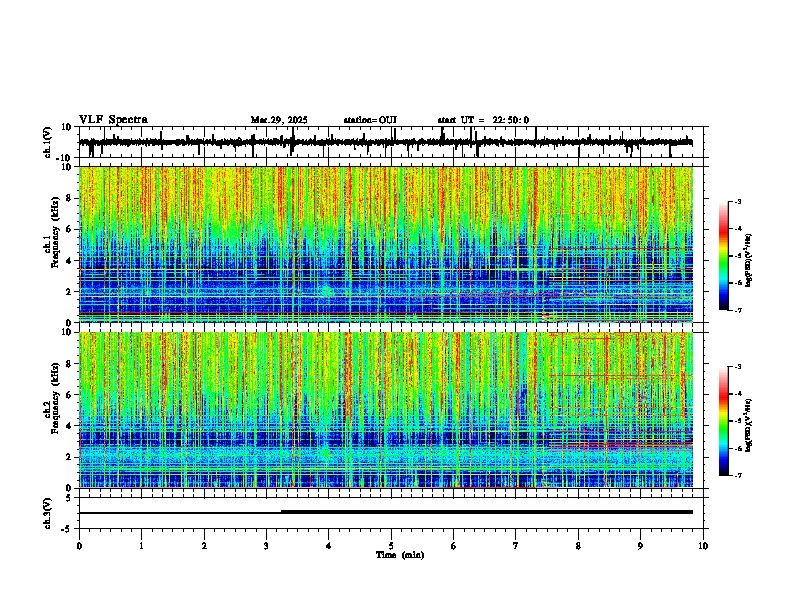The width and height of the screenshot is (792, 612).
Task: Click time axis tick label '0'
Action: coord(79,546)
